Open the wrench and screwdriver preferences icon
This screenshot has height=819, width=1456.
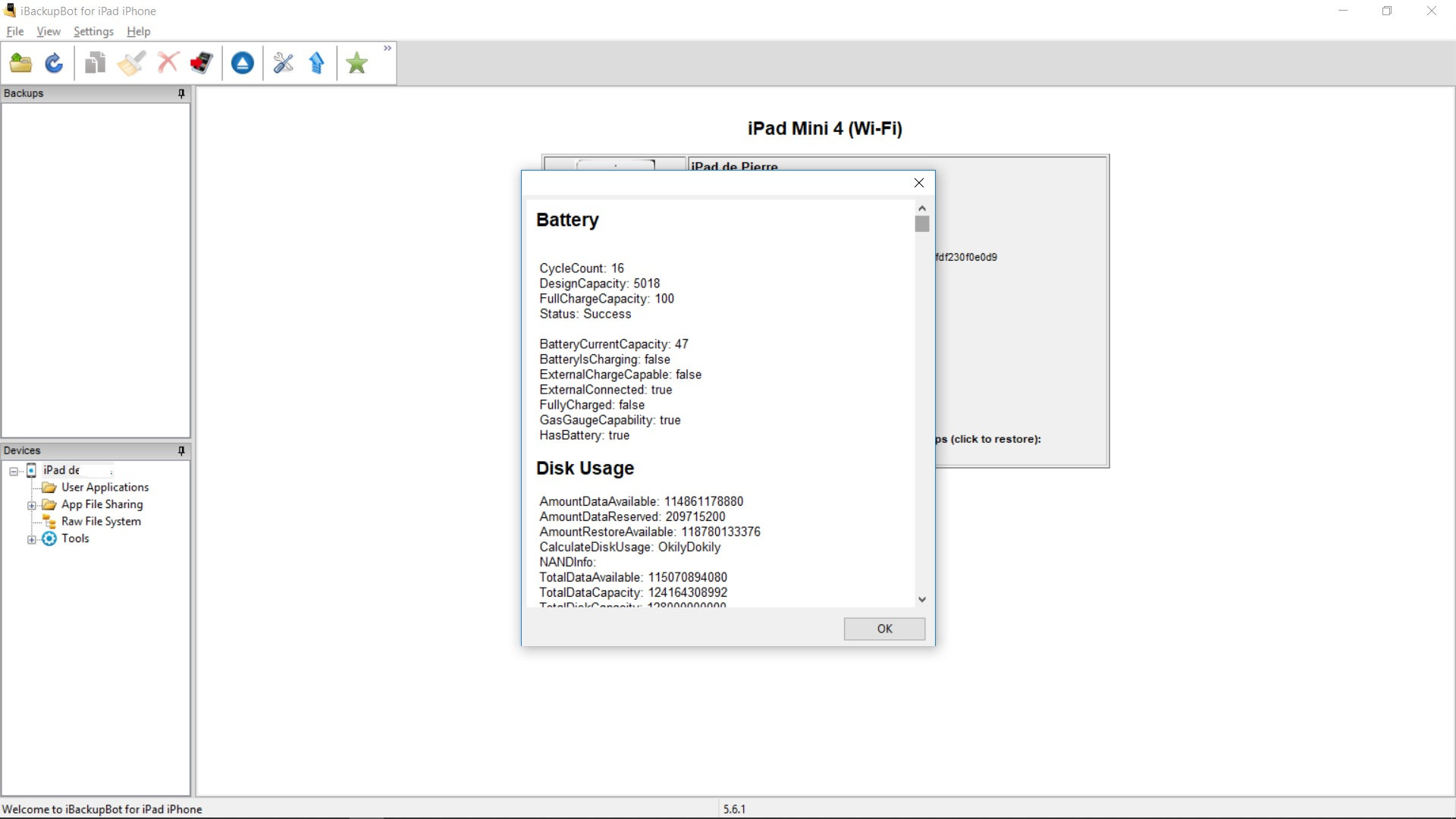coord(283,63)
